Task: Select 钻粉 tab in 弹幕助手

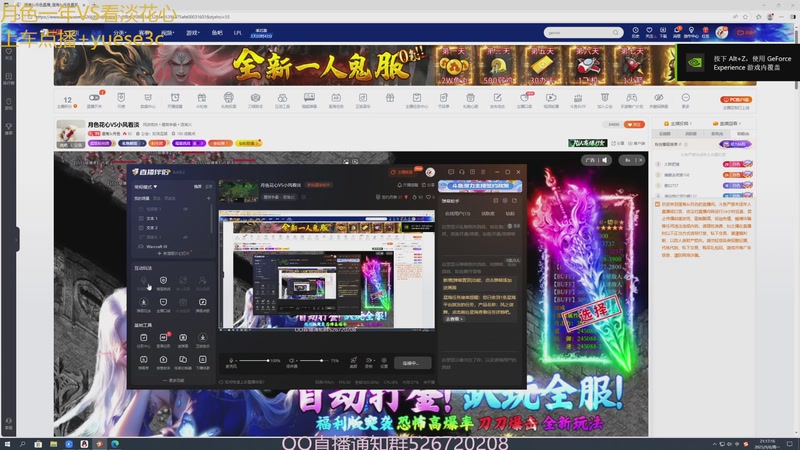Action: point(510,214)
